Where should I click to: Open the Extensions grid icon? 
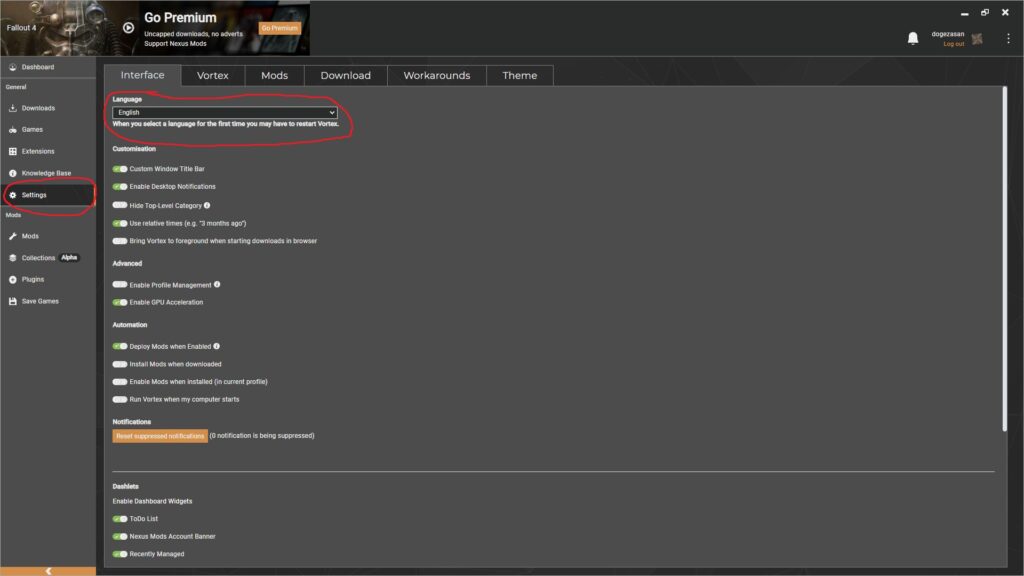pos(12,151)
